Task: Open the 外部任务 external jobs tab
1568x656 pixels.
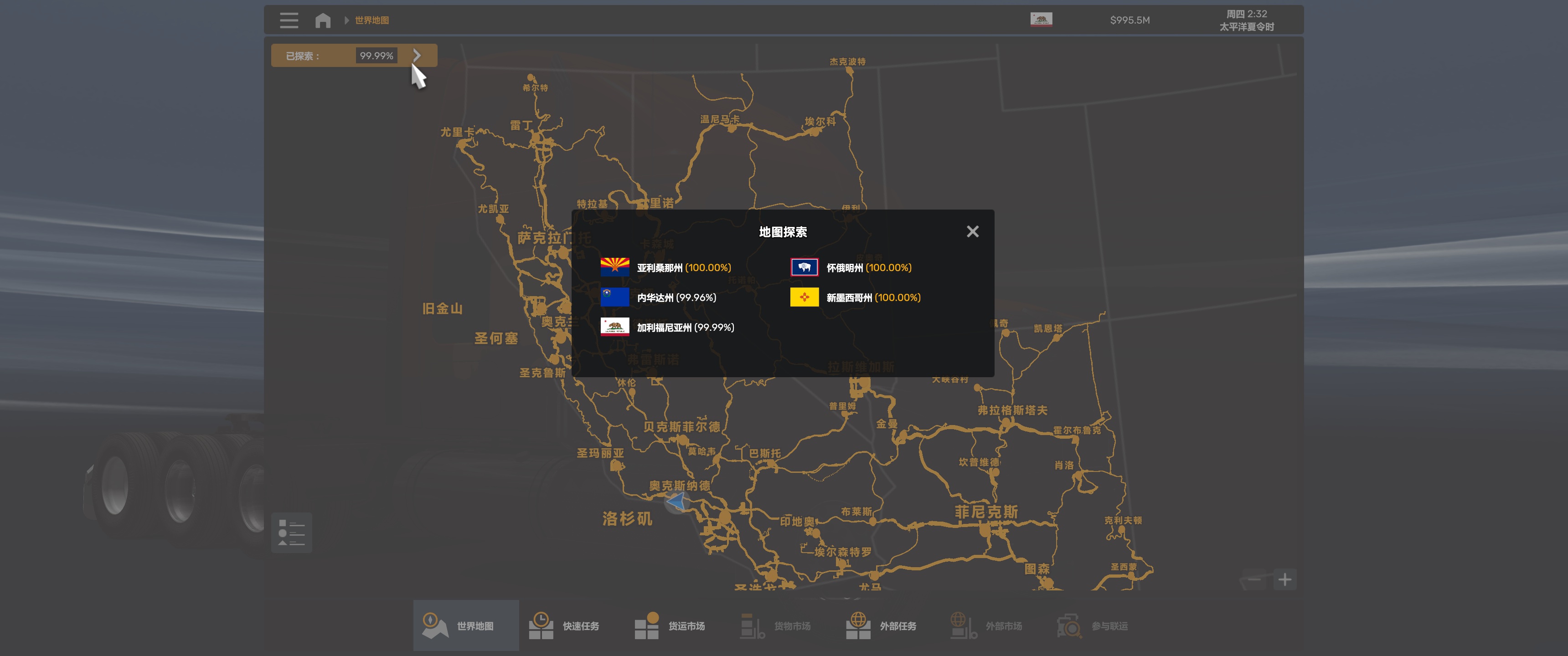Action: coord(882,625)
